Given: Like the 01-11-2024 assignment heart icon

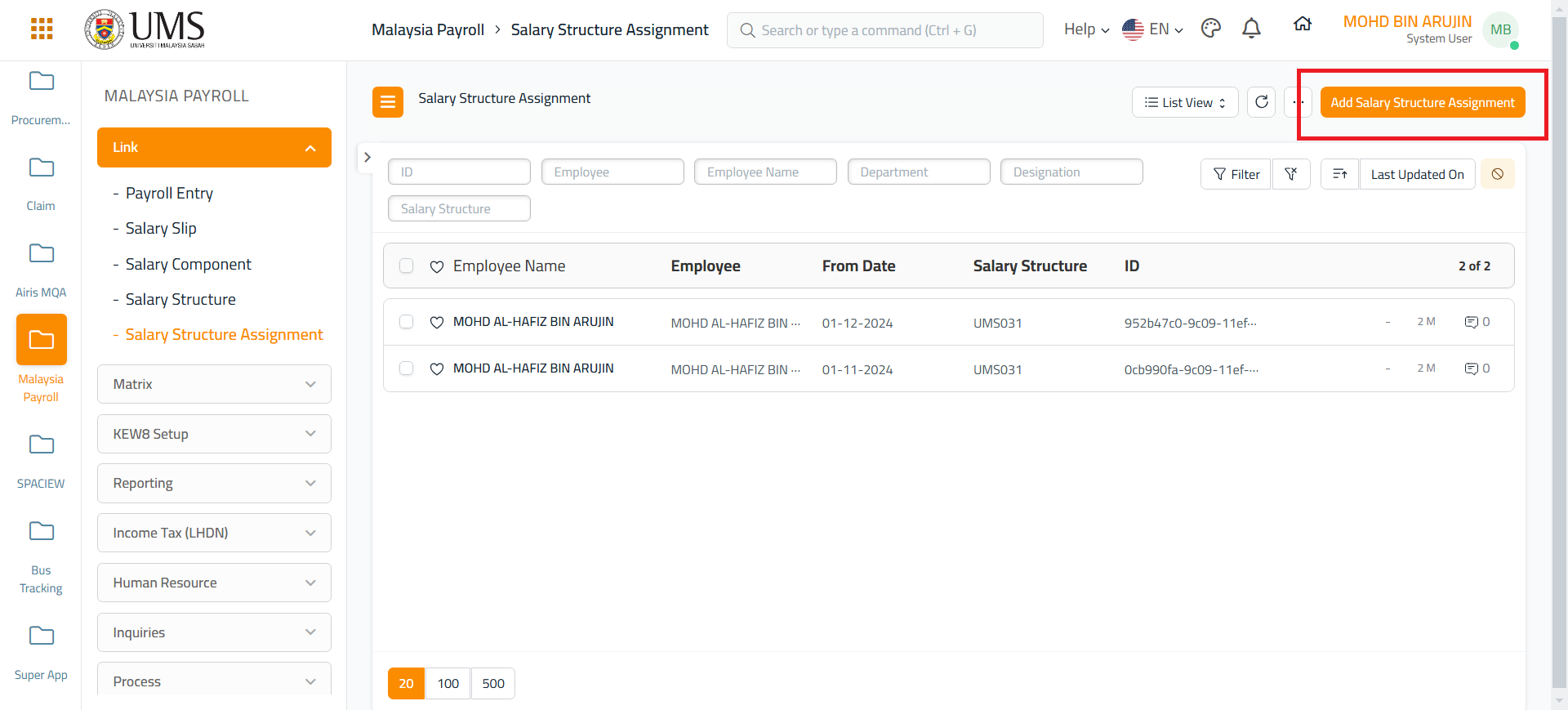Looking at the screenshot, I should (x=437, y=368).
